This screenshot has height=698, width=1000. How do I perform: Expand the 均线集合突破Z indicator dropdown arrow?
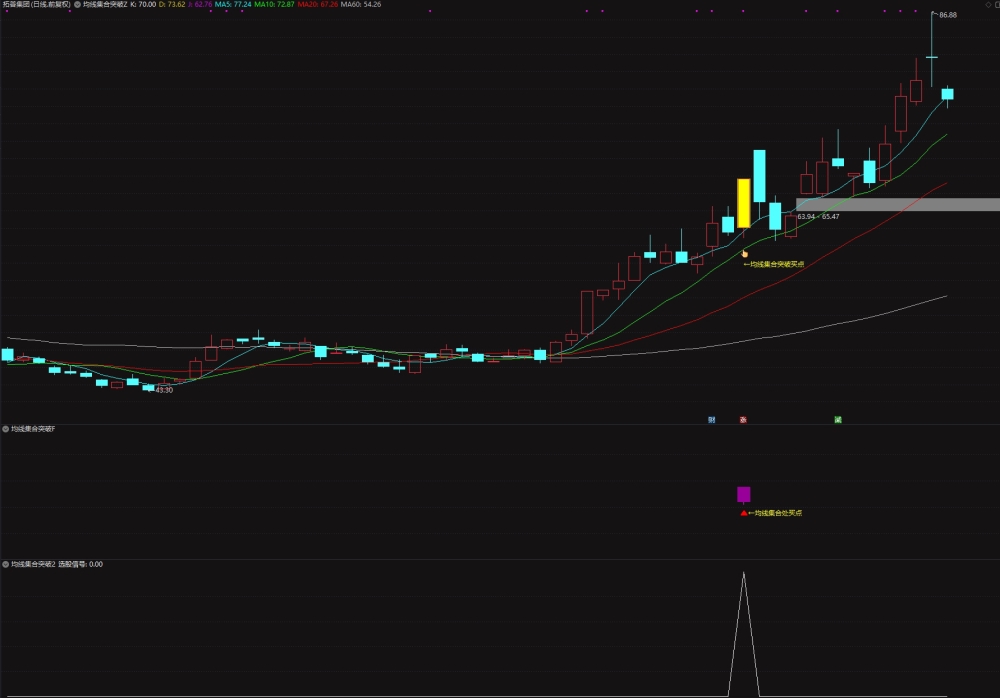coord(78,4)
